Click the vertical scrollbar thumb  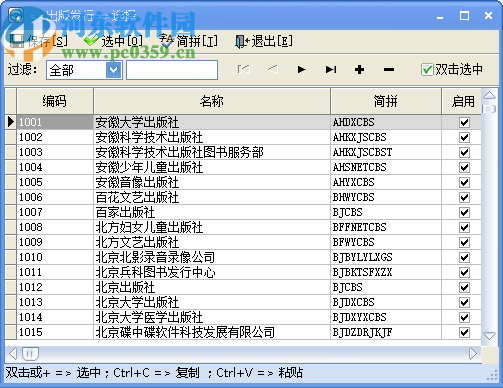(x=489, y=109)
